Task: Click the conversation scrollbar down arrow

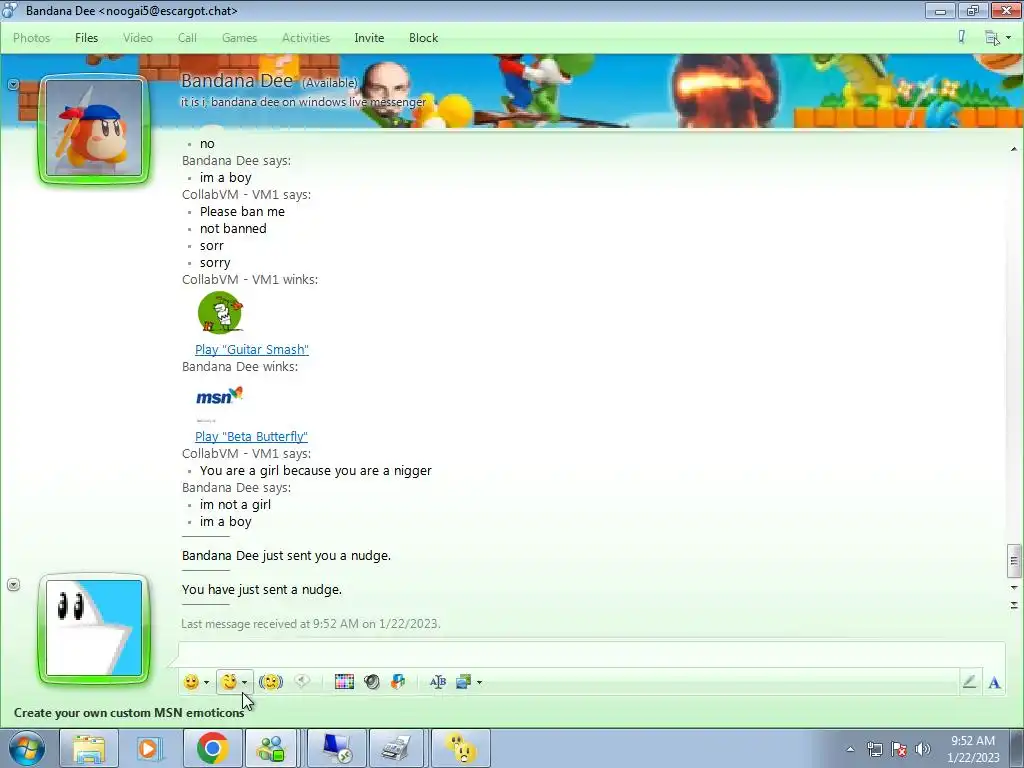Action: coord(1014,588)
